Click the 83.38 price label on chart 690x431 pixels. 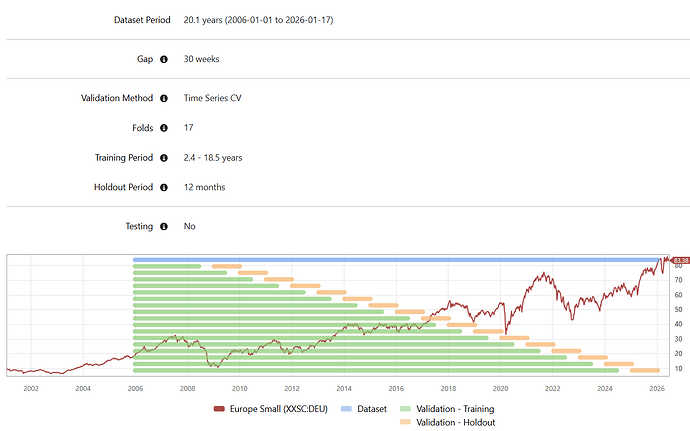pyautogui.click(x=680, y=261)
